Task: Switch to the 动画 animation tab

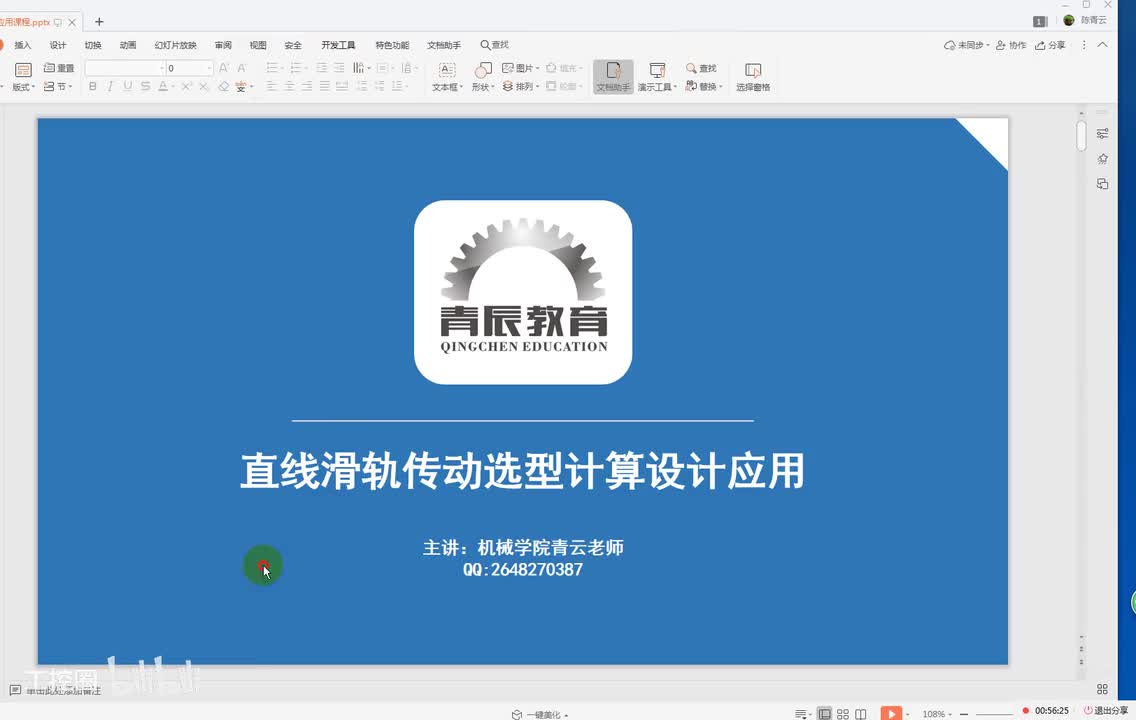Action: [x=128, y=45]
